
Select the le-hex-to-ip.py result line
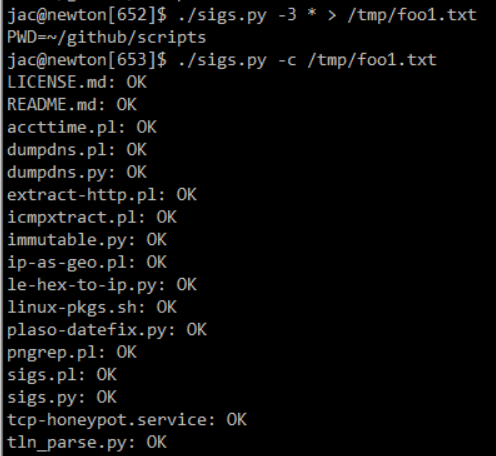(x=102, y=285)
